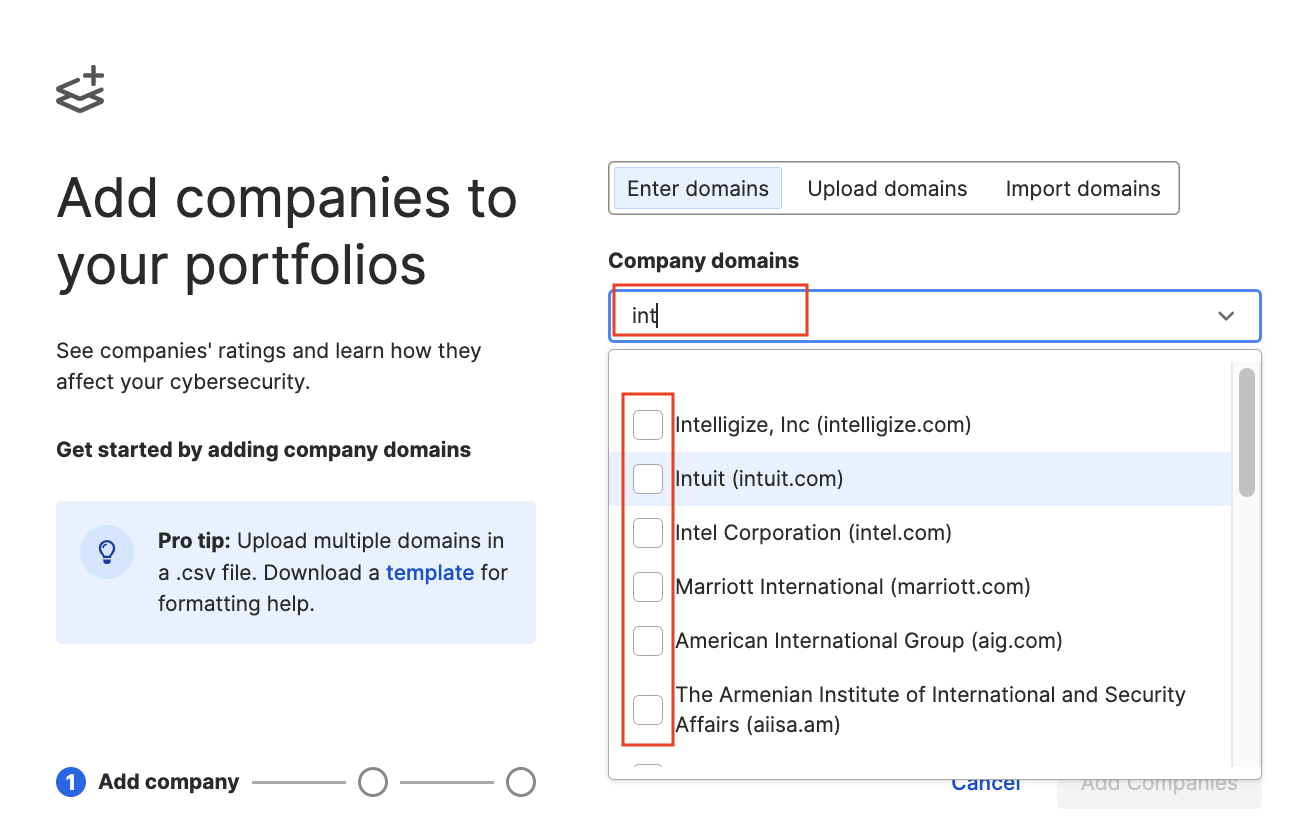Click the Company domains search field
This screenshot has width=1302, height=834.
tap(934, 316)
